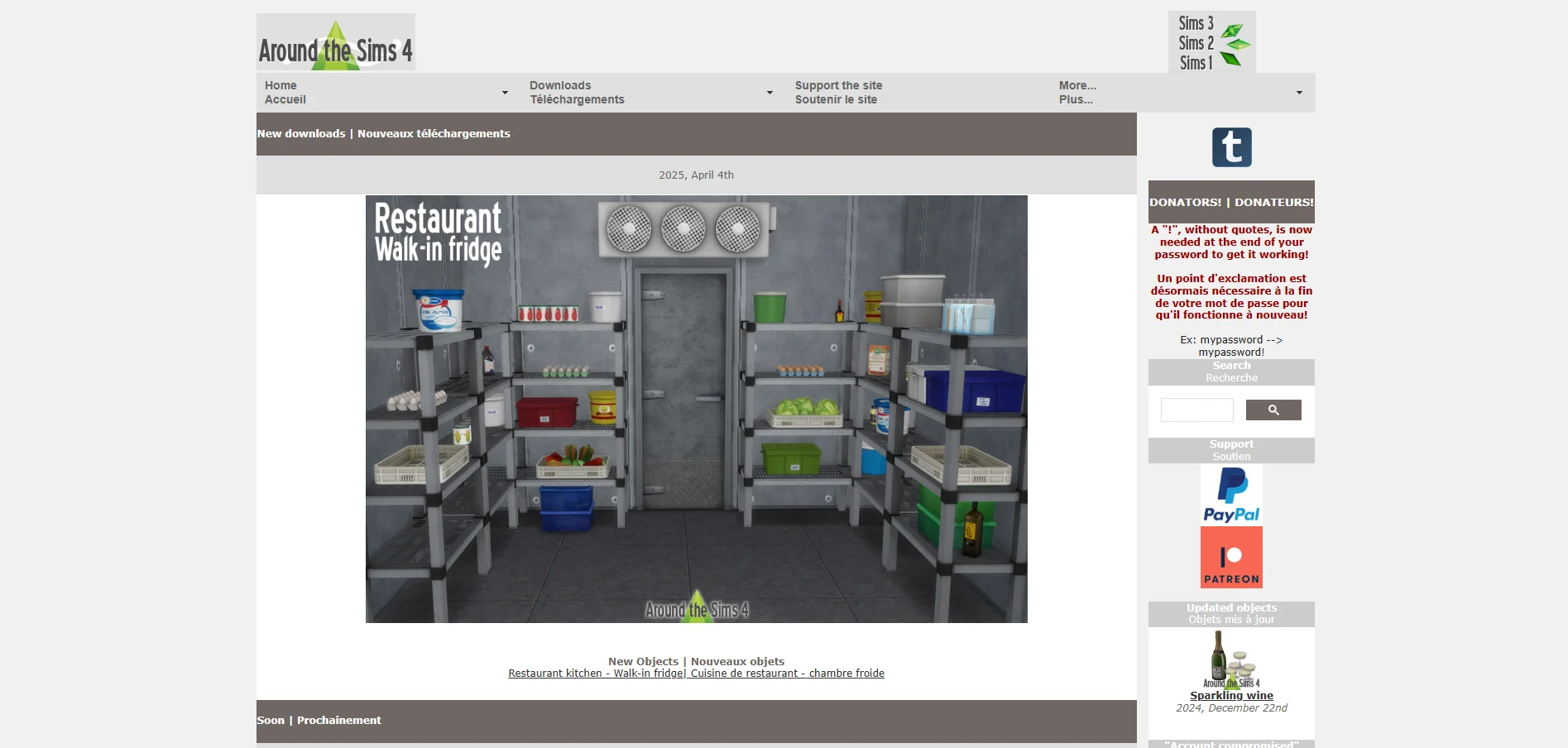Viewport: 1568px width, 748px height.
Task: Click the 'DONATORS! | DONATEURS!' heading
Action: pyautogui.click(x=1231, y=202)
